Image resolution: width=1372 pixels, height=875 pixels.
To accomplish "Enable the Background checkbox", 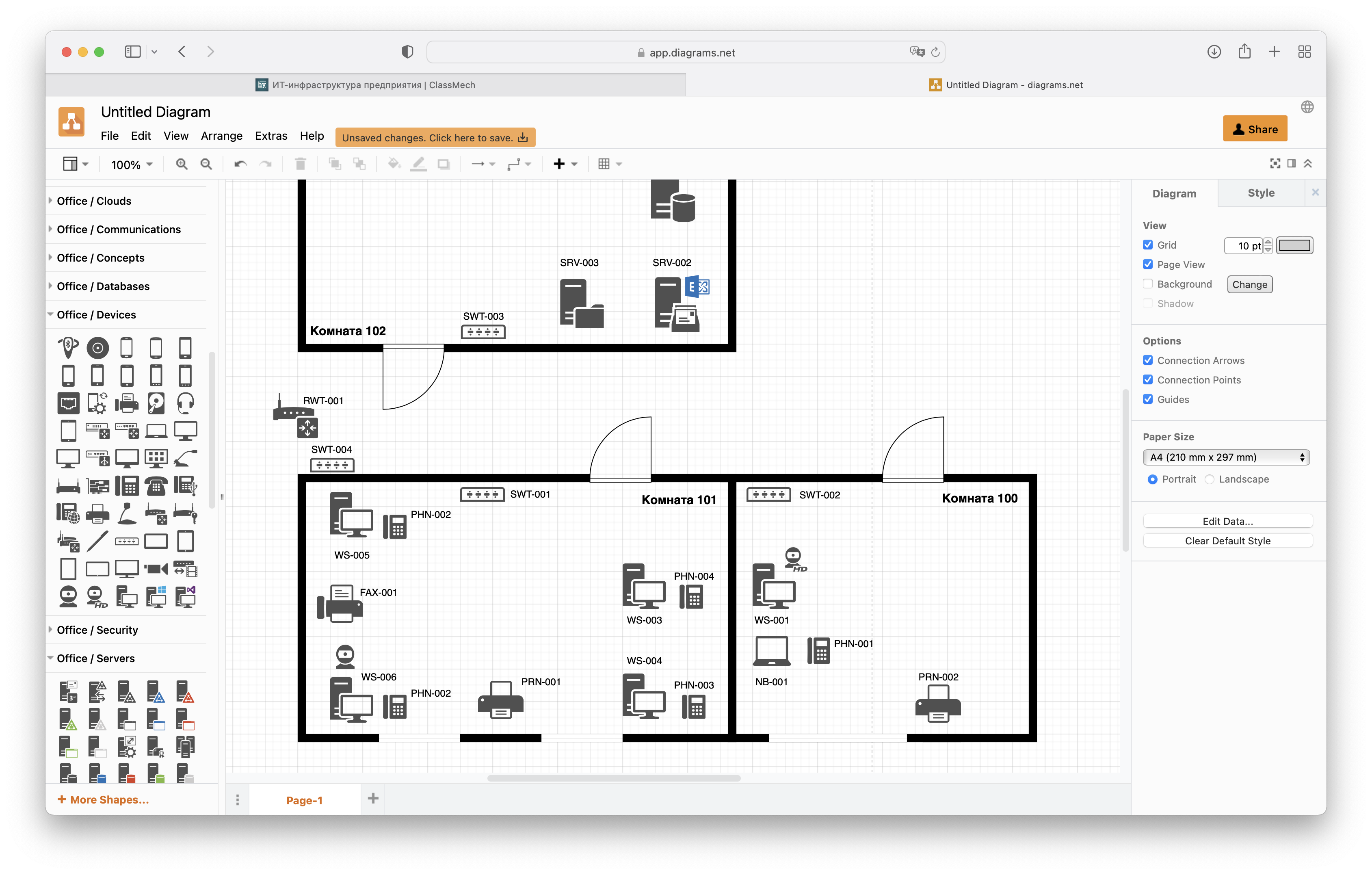I will point(1148,284).
